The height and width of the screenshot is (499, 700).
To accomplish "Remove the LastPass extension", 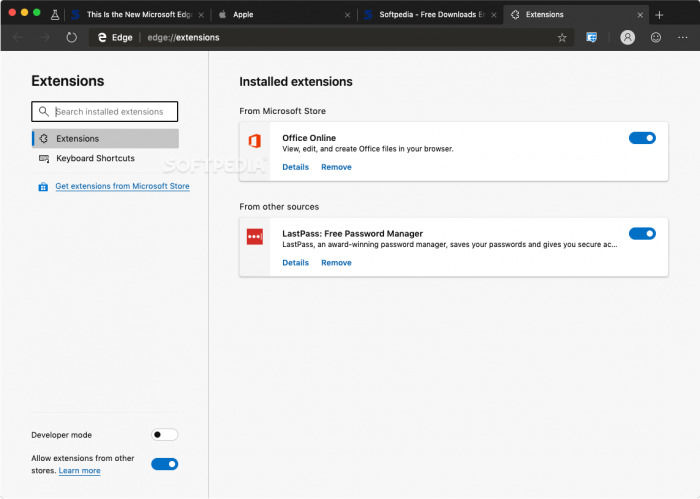I will [x=336, y=263].
